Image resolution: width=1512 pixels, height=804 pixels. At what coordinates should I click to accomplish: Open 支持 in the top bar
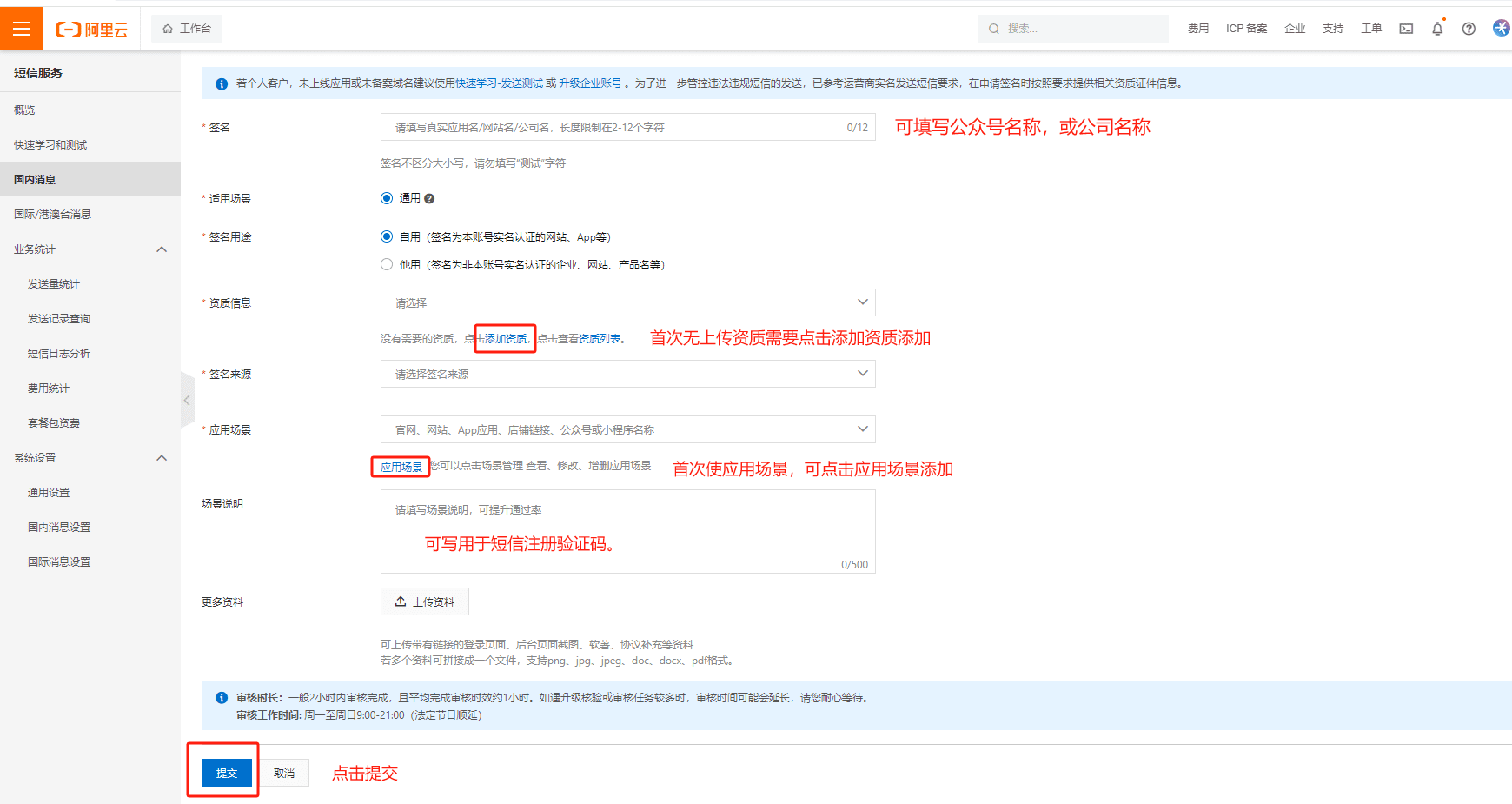tap(1333, 29)
